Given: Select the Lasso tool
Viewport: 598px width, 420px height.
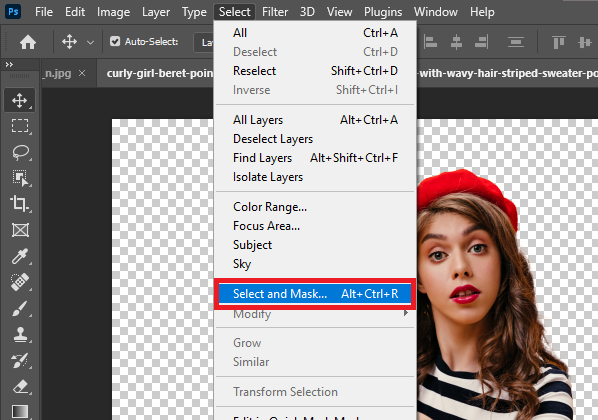Looking at the screenshot, I should coord(20,152).
